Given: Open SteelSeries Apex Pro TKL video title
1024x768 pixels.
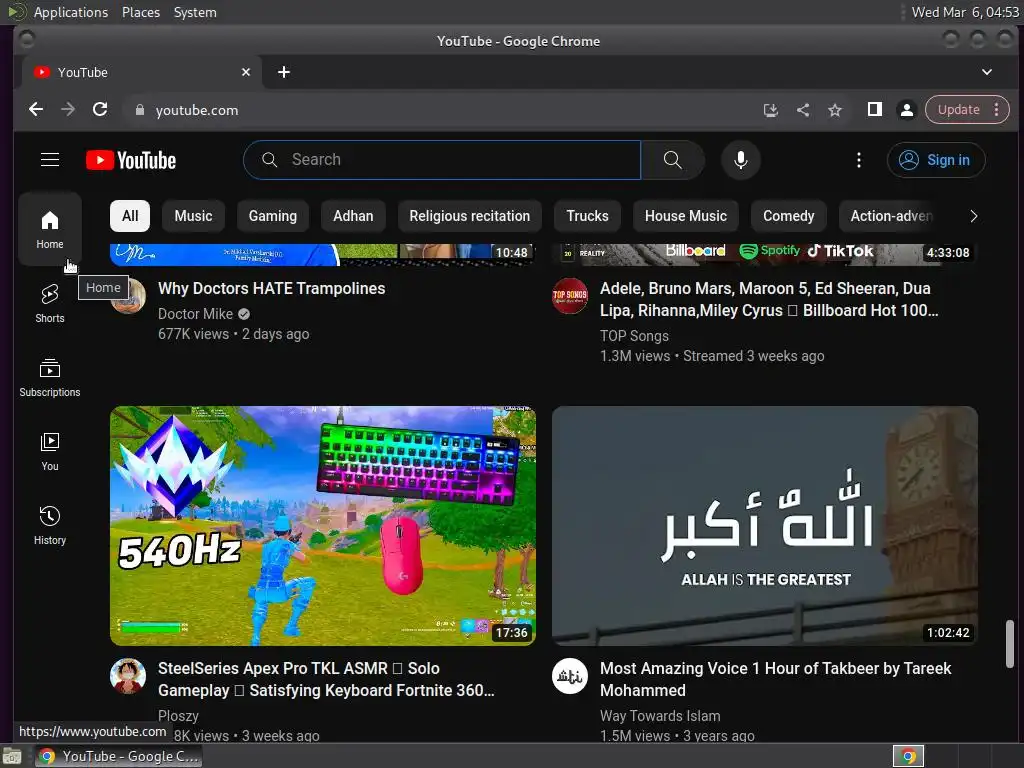Looking at the screenshot, I should click(326, 680).
